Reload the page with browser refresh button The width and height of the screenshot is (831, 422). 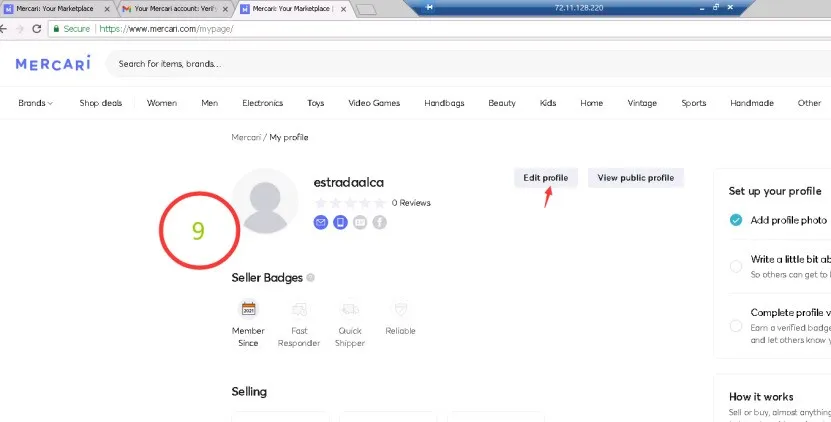pyautogui.click(x=37, y=29)
